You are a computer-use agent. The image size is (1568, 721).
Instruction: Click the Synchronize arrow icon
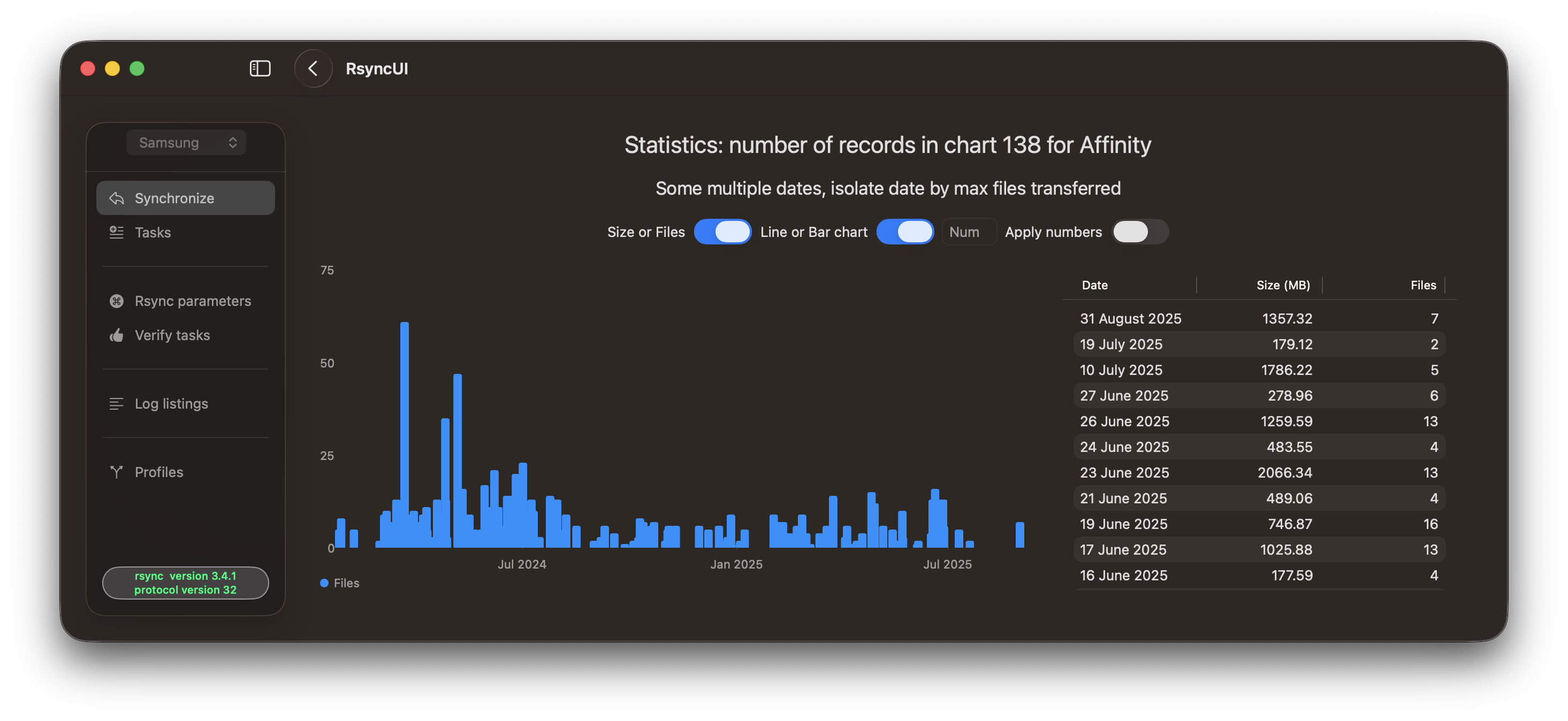116,198
